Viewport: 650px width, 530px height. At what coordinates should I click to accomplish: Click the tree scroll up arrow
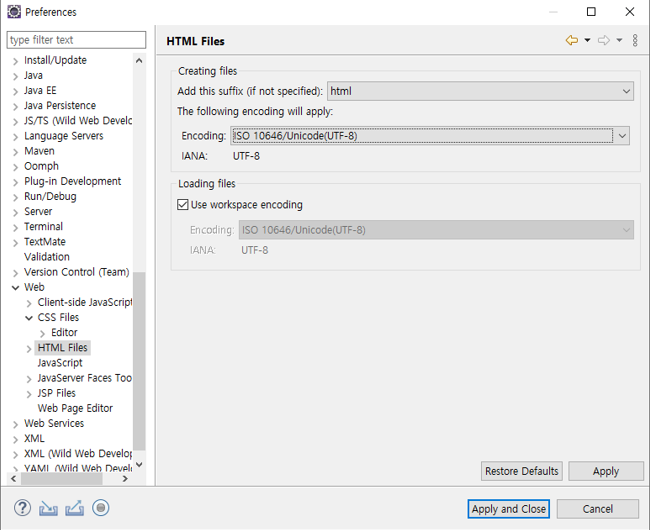coord(139,61)
